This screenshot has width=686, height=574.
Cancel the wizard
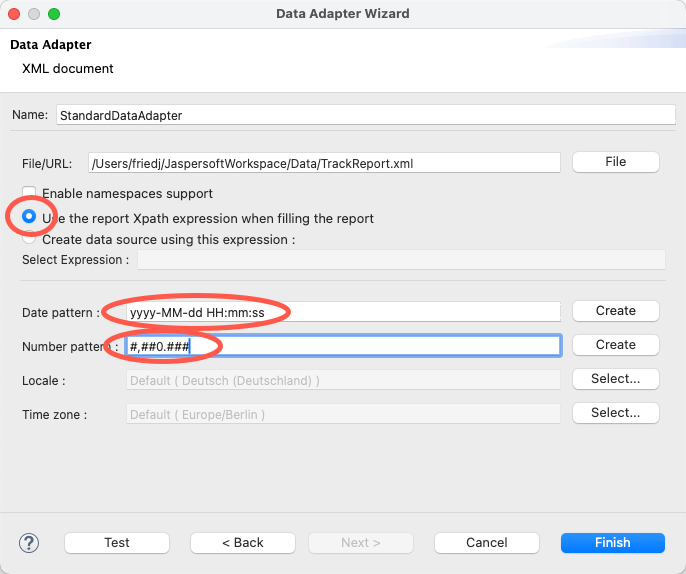click(x=487, y=542)
